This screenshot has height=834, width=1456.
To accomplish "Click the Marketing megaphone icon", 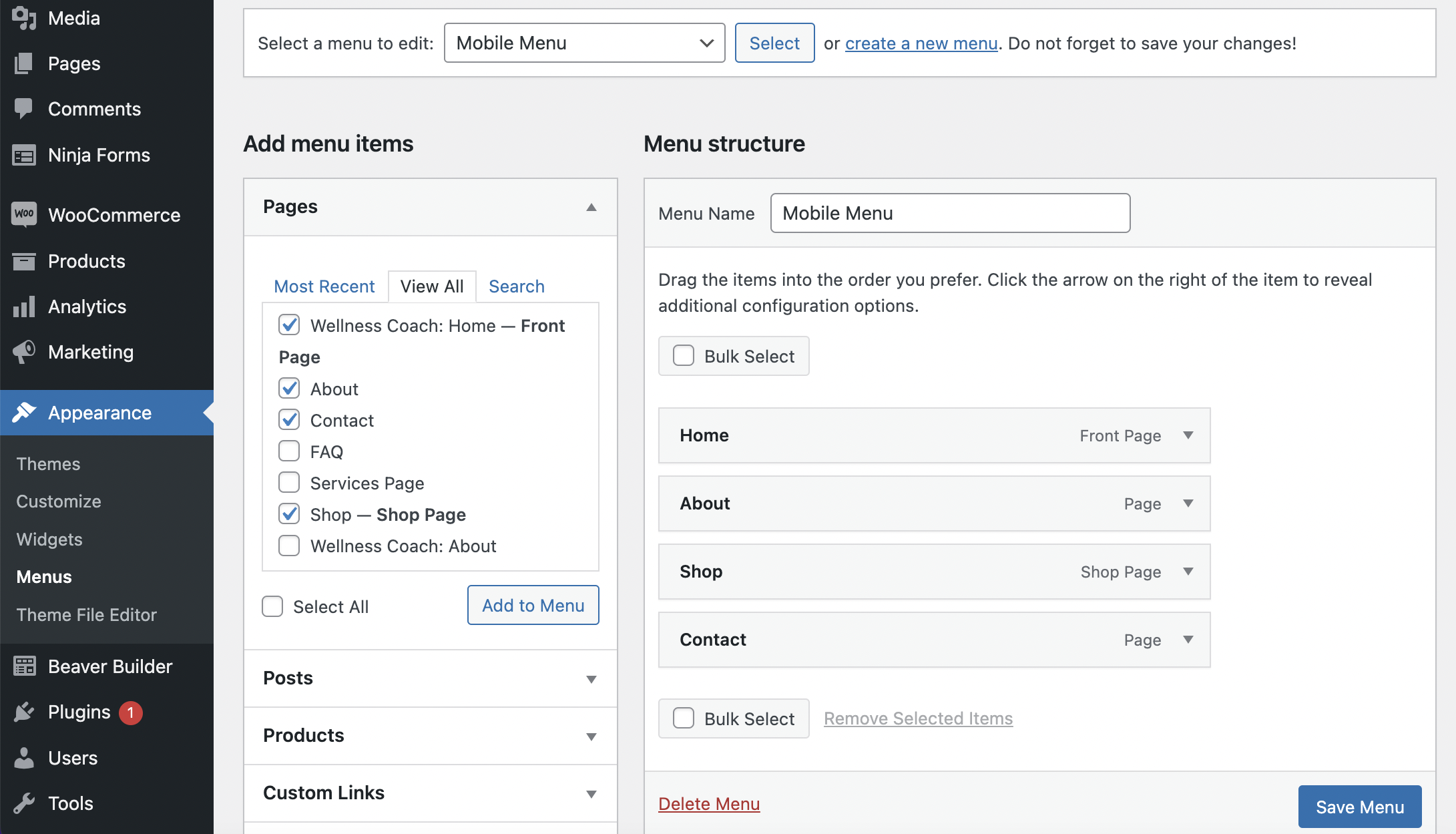I will 24,352.
